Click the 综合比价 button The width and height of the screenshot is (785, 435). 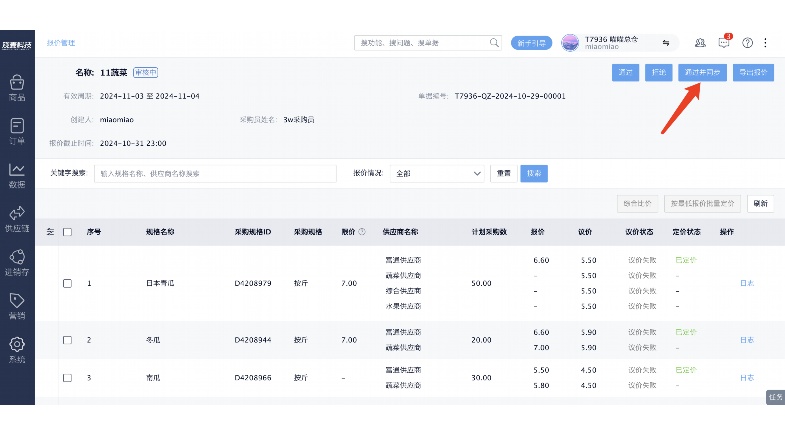tap(637, 204)
